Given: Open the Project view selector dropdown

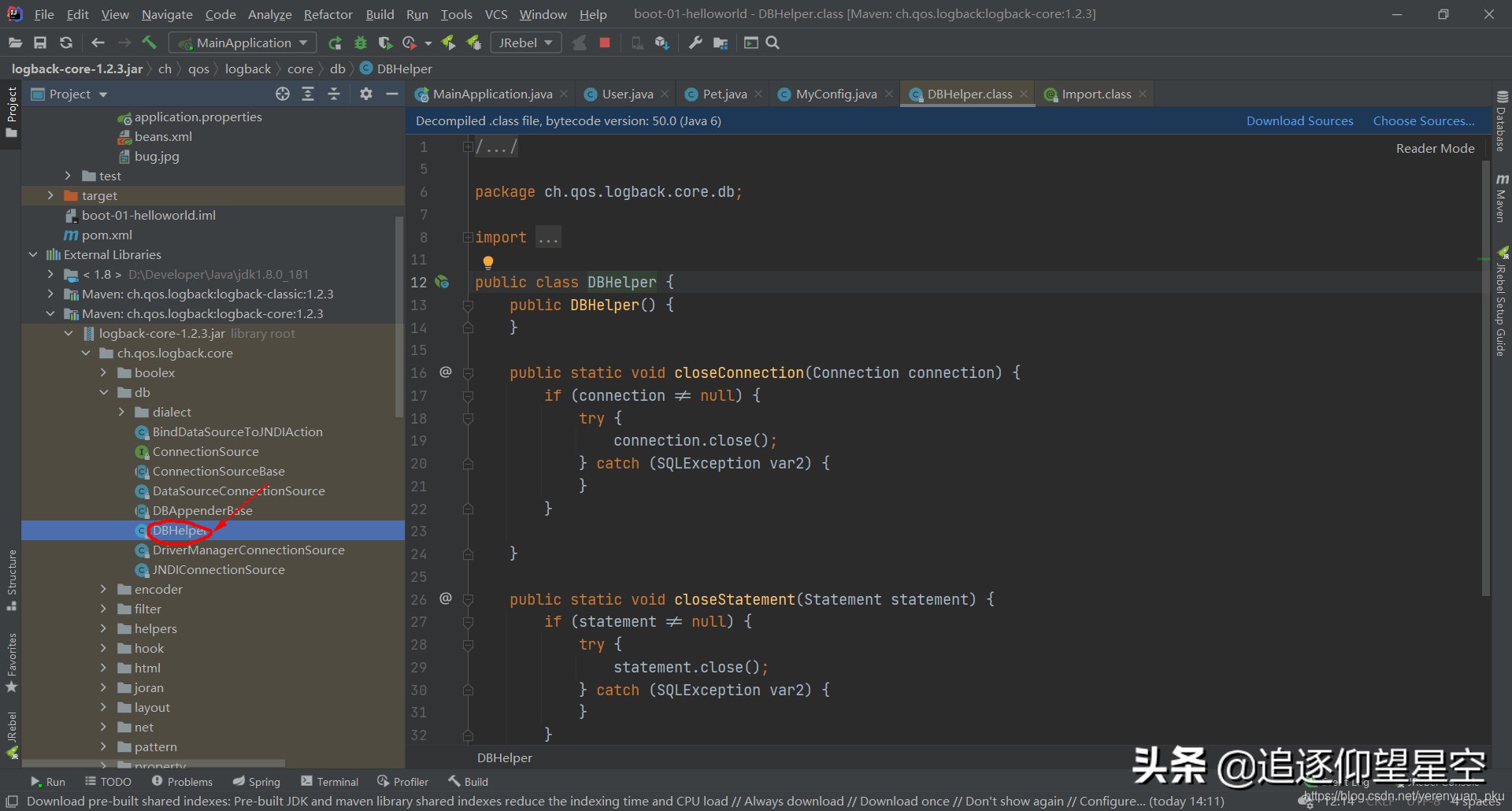Looking at the screenshot, I should pos(69,94).
